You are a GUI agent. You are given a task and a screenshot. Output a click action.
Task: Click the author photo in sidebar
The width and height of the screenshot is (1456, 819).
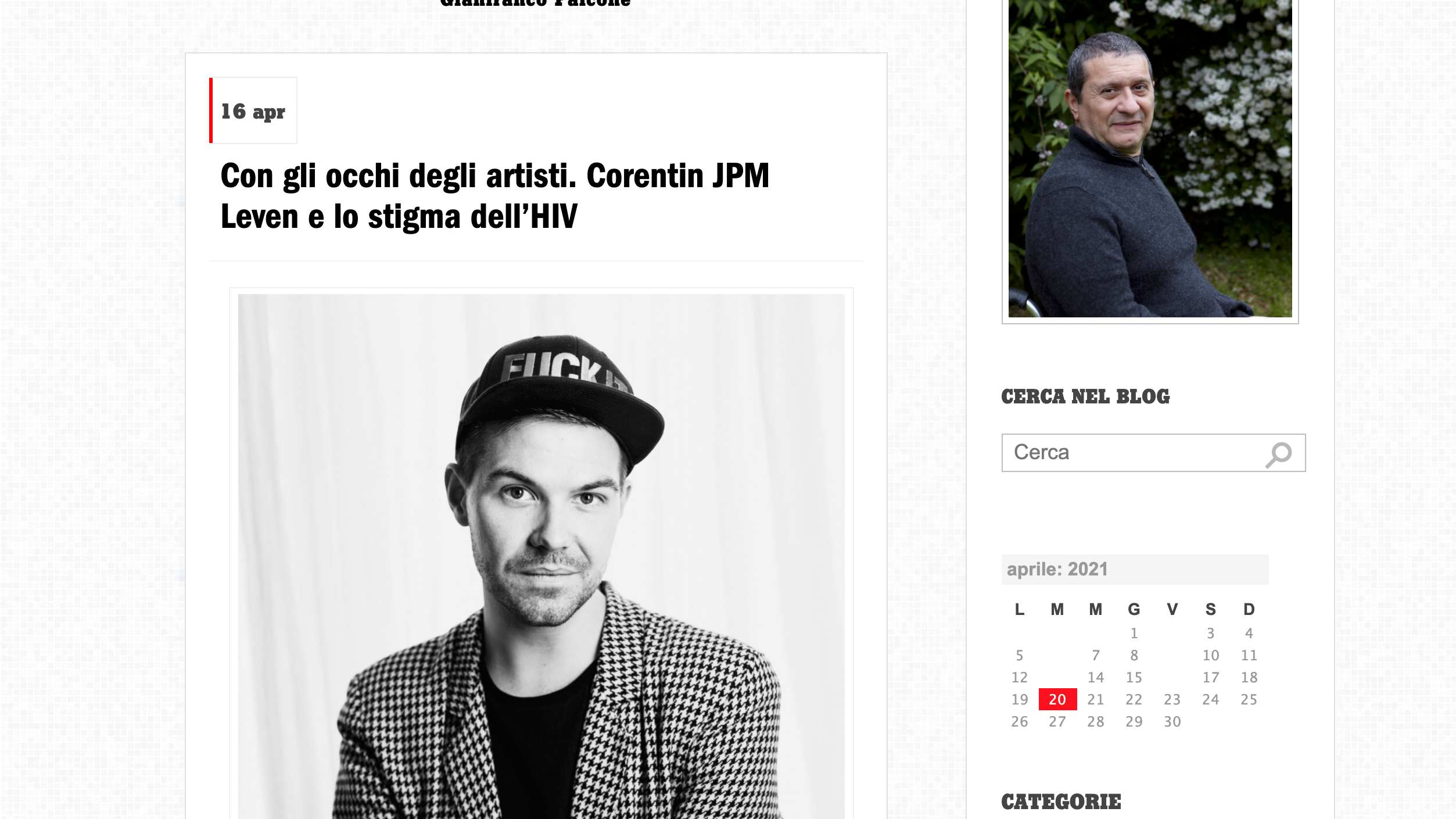coord(1150,158)
